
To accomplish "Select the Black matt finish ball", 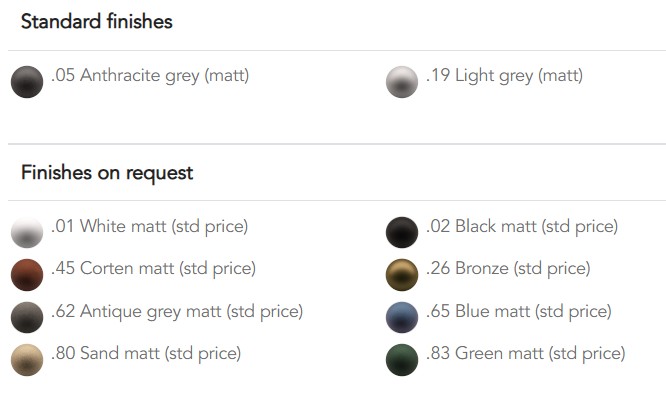I will 402,232.
